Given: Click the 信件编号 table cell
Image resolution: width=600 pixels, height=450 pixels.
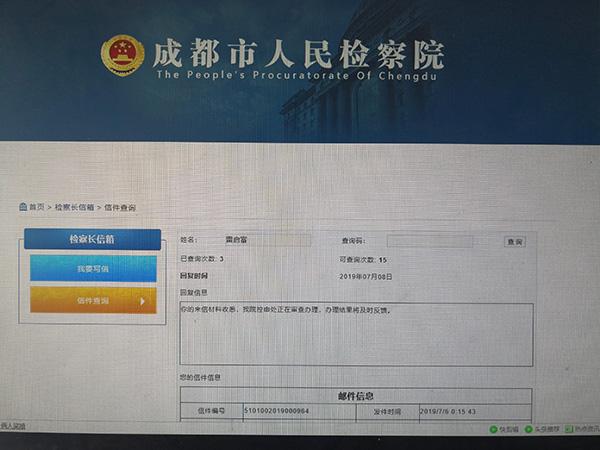Looking at the screenshot, I should tap(212, 411).
